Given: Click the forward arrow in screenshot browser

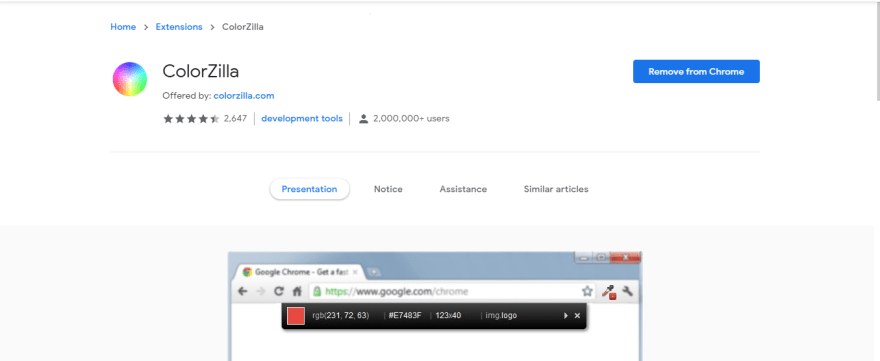Looking at the screenshot, I should pyautogui.click(x=260, y=291).
